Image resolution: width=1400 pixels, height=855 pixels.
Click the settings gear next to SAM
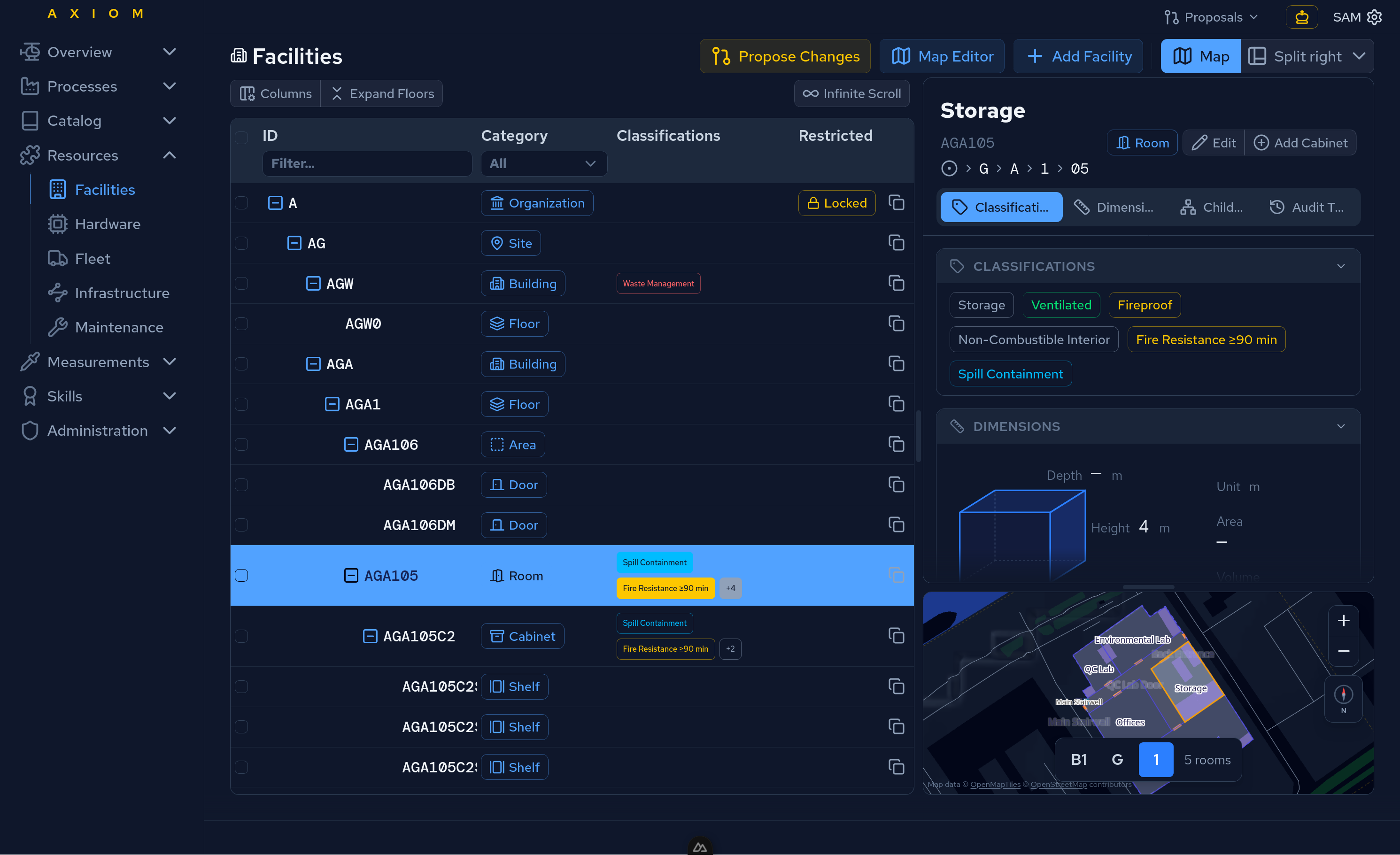click(x=1375, y=17)
